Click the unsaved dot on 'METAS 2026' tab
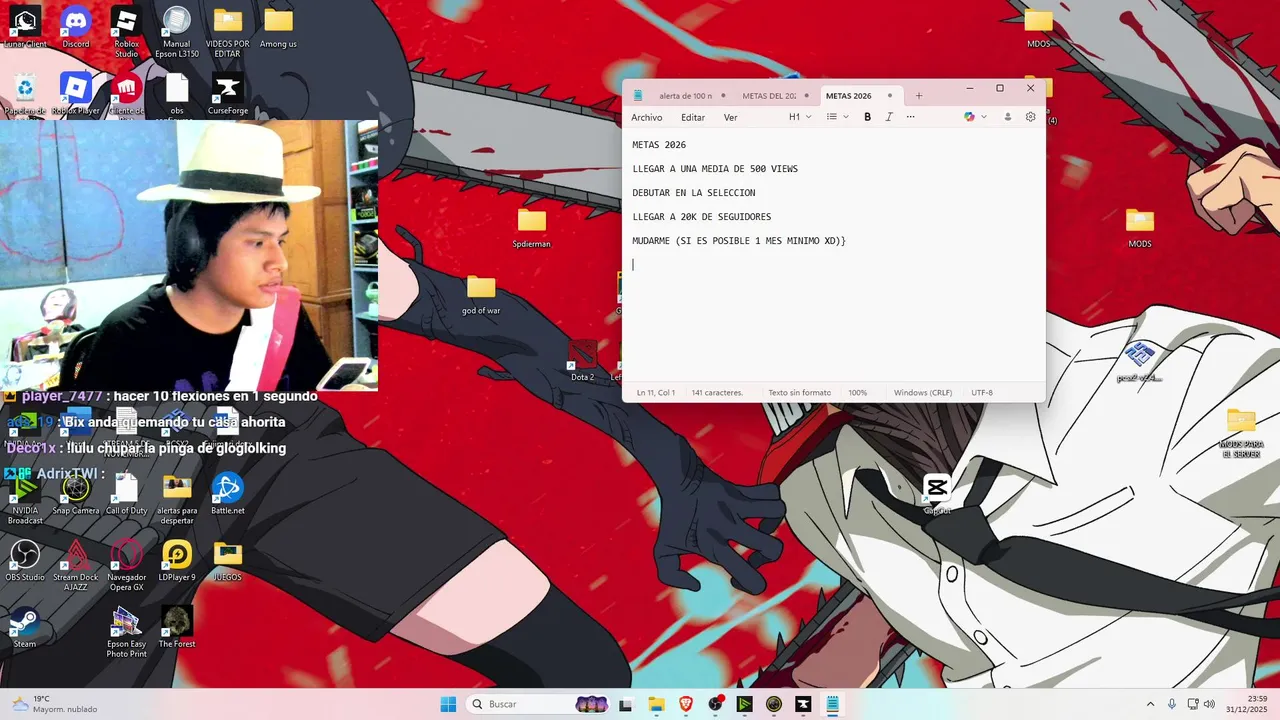The height and width of the screenshot is (720, 1280). click(x=890, y=96)
